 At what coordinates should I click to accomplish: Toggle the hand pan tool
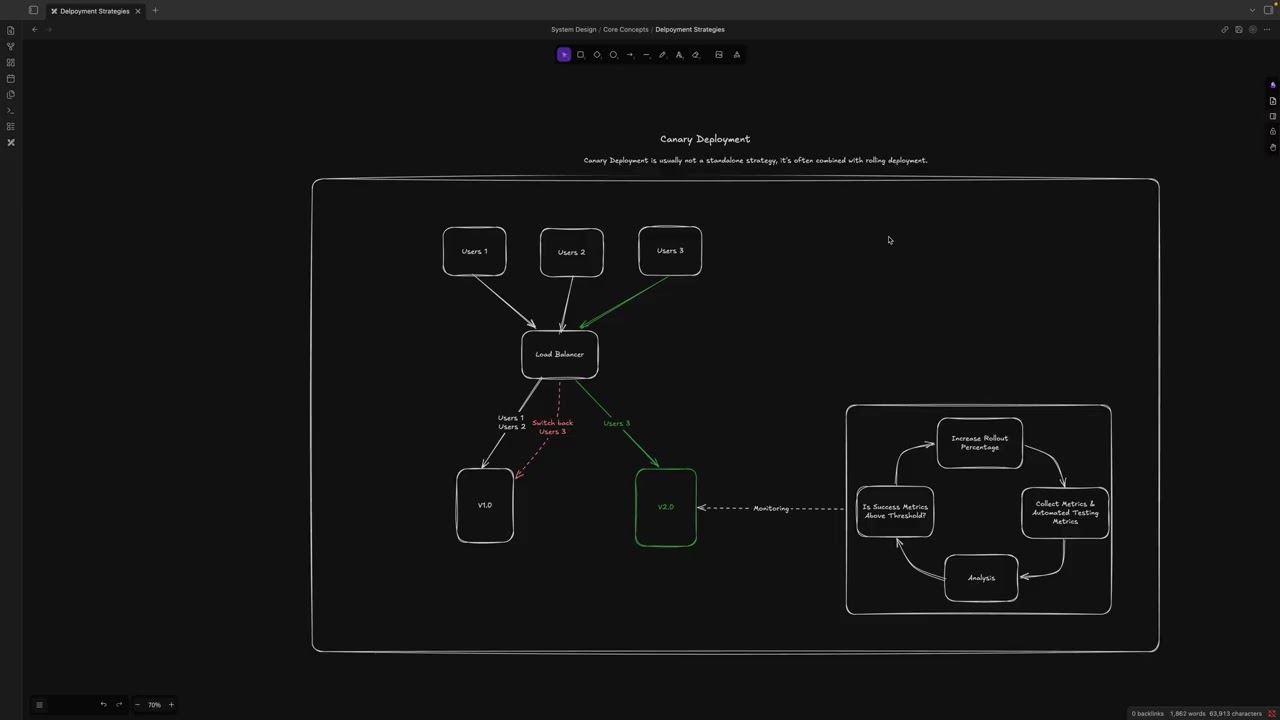click(1273, 147)
